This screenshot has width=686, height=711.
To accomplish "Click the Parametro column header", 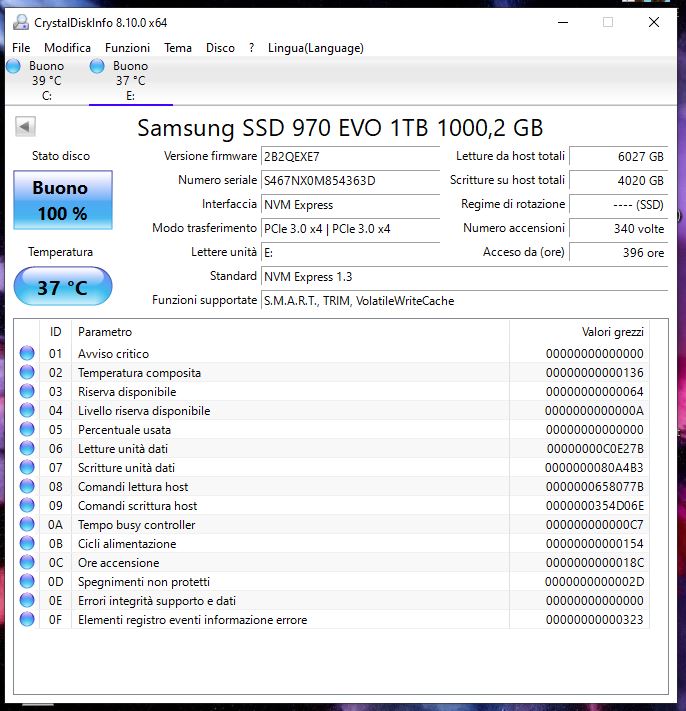I will tap(290, 332).
